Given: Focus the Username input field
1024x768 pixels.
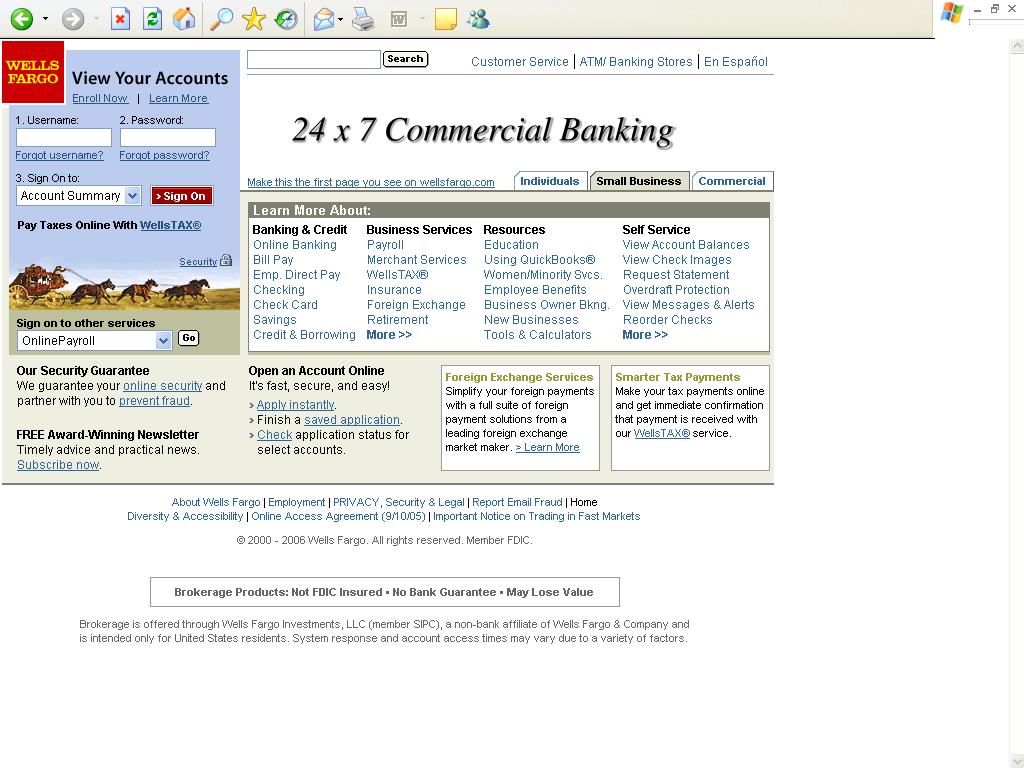Looking at the screenshot, I should pyautogui.click(x=63, y=137).
